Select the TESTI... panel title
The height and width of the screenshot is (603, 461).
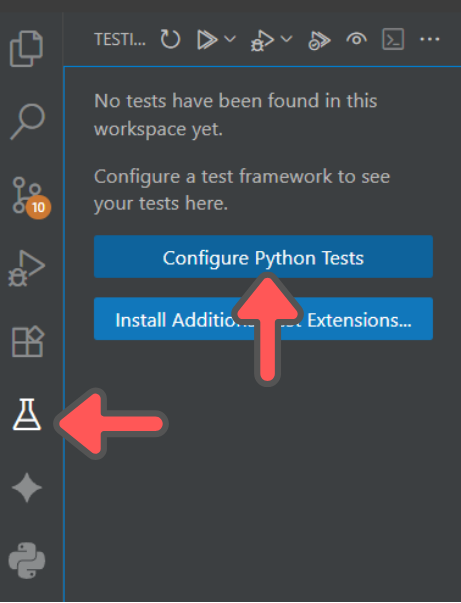click(120, 40)
